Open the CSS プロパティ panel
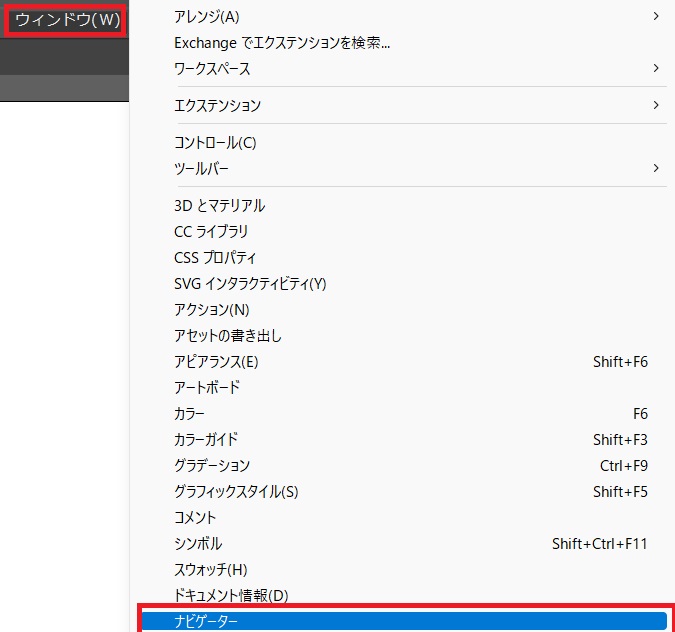The width and height of the screenshot is (675, 632). click(215, 258)
